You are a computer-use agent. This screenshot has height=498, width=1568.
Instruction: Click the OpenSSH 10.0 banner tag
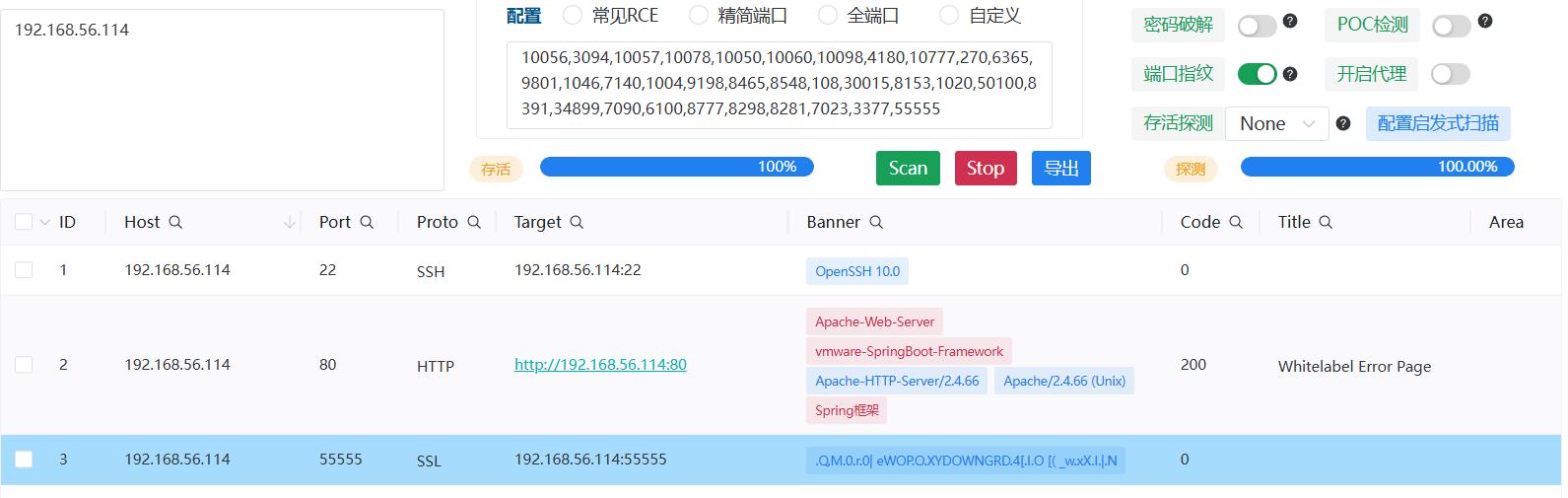857,271
